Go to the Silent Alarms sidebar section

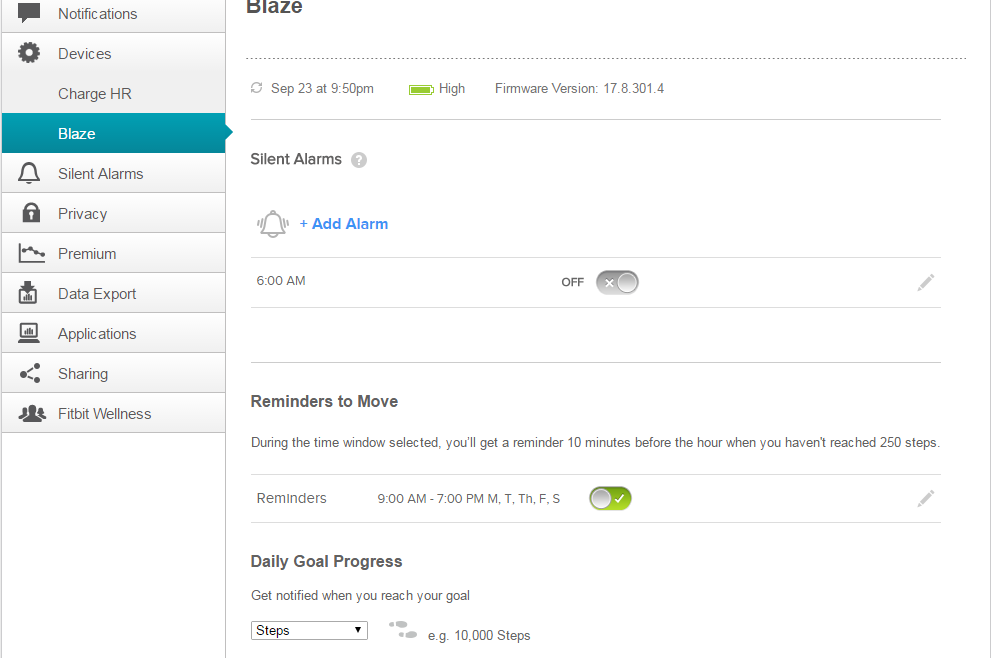click(x=114, y=173)
